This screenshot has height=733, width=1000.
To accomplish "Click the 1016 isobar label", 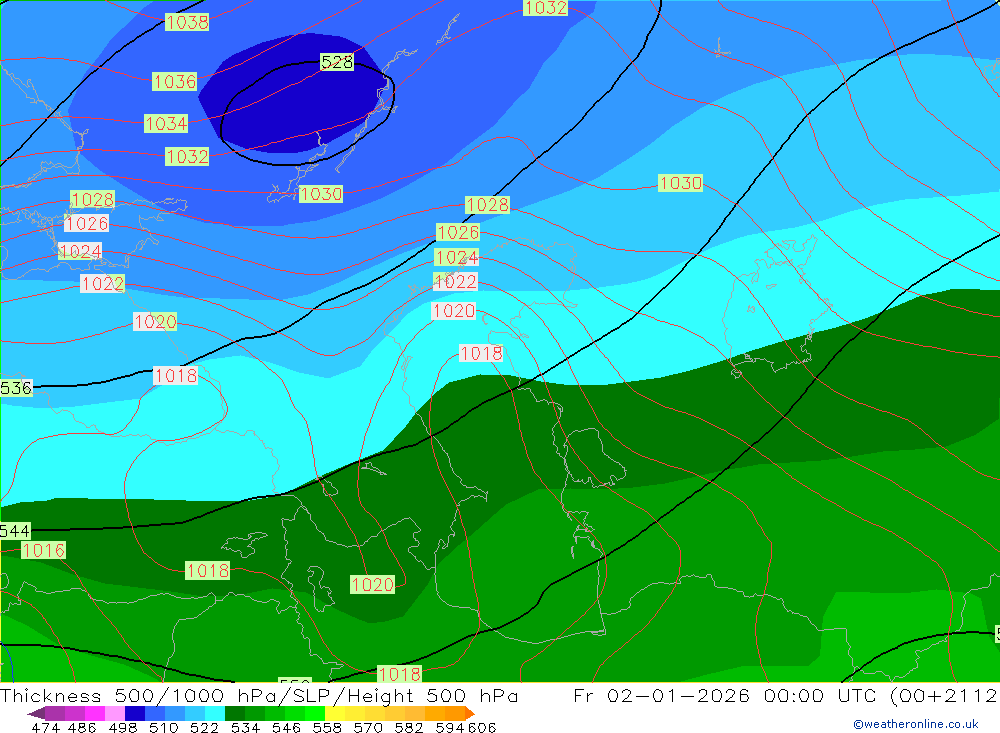I will click(43, 550).
